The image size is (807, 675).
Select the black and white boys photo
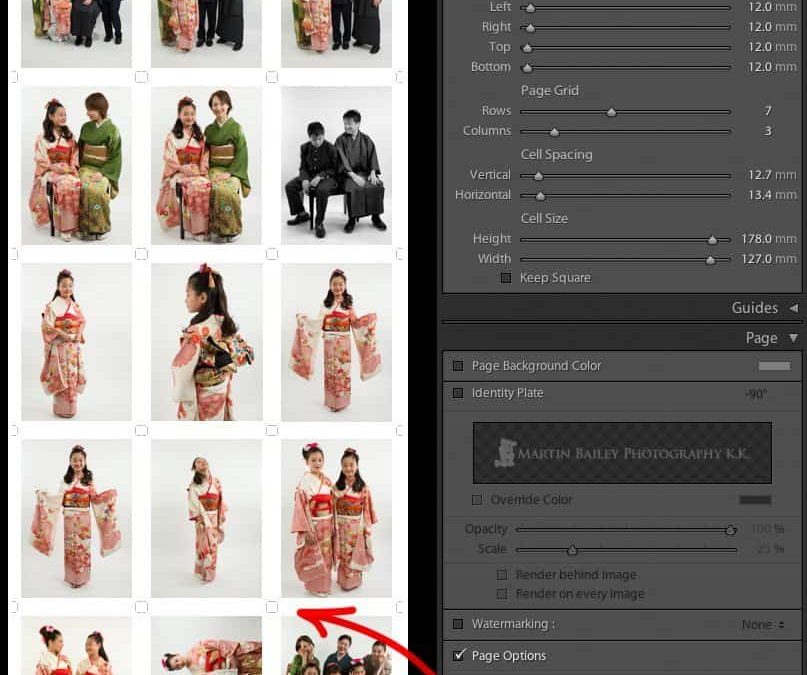click(336, 165)
